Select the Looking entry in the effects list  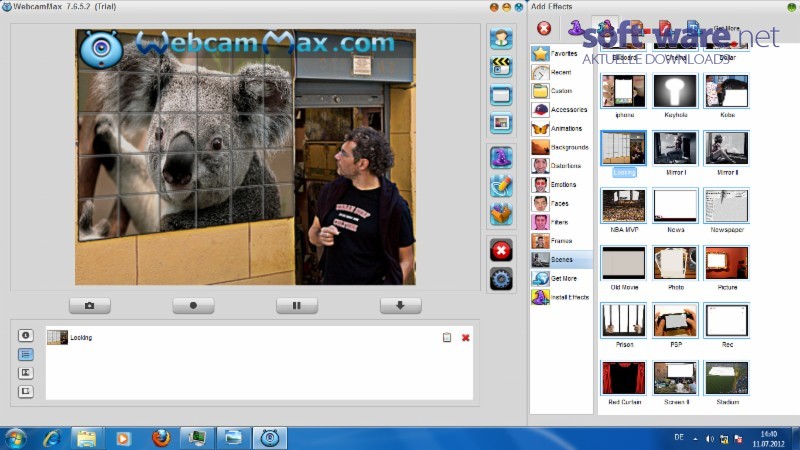259,337
